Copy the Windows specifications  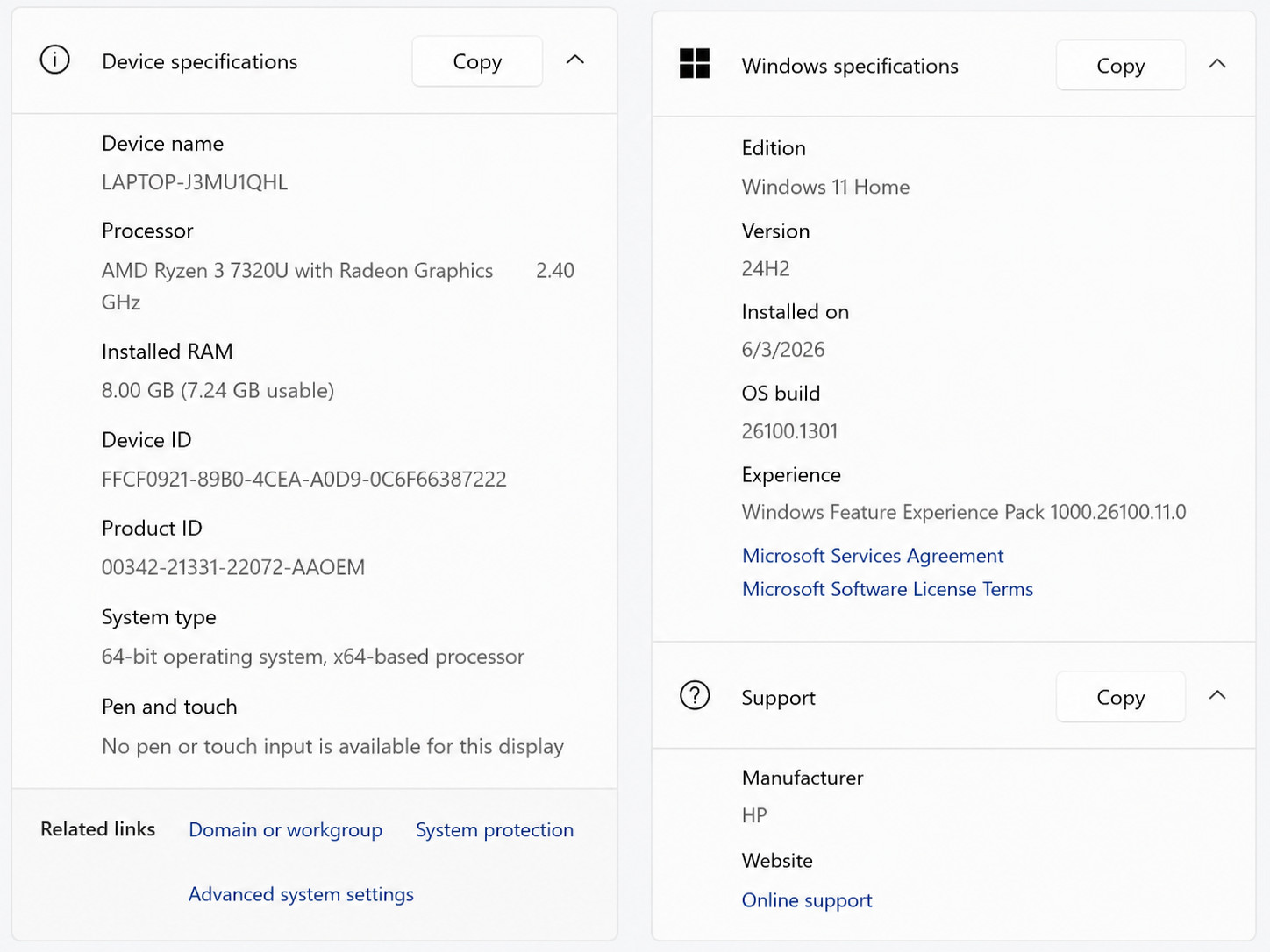tap(1120, 66)
